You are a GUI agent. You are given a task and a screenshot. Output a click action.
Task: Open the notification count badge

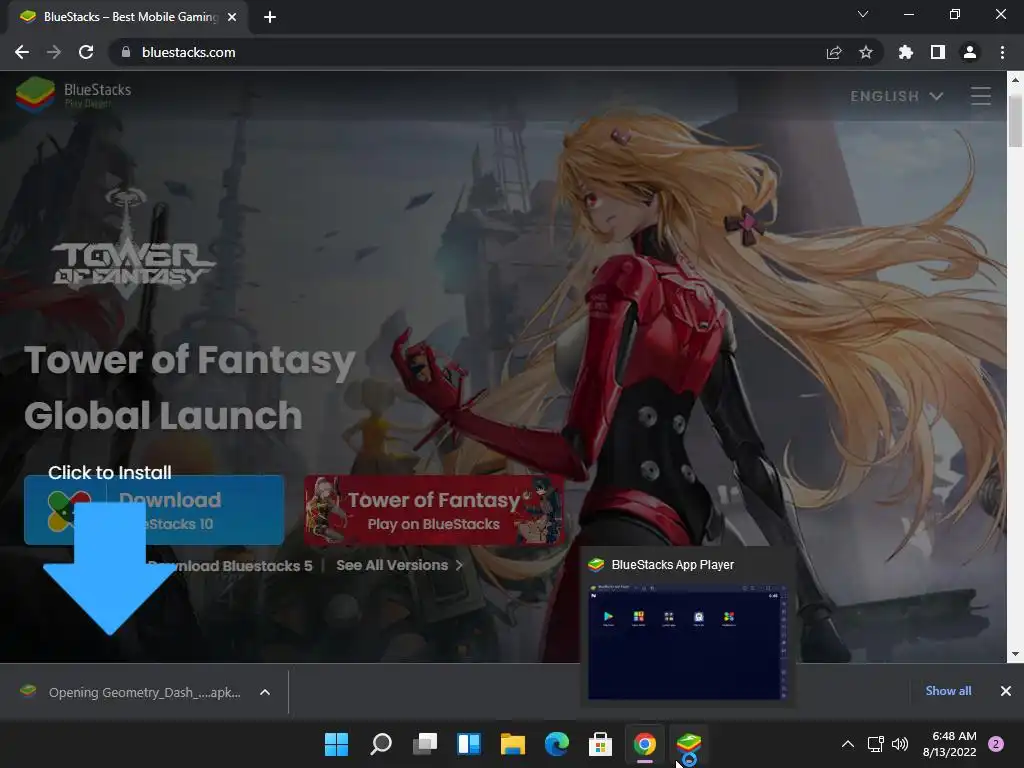pos(996,744)
